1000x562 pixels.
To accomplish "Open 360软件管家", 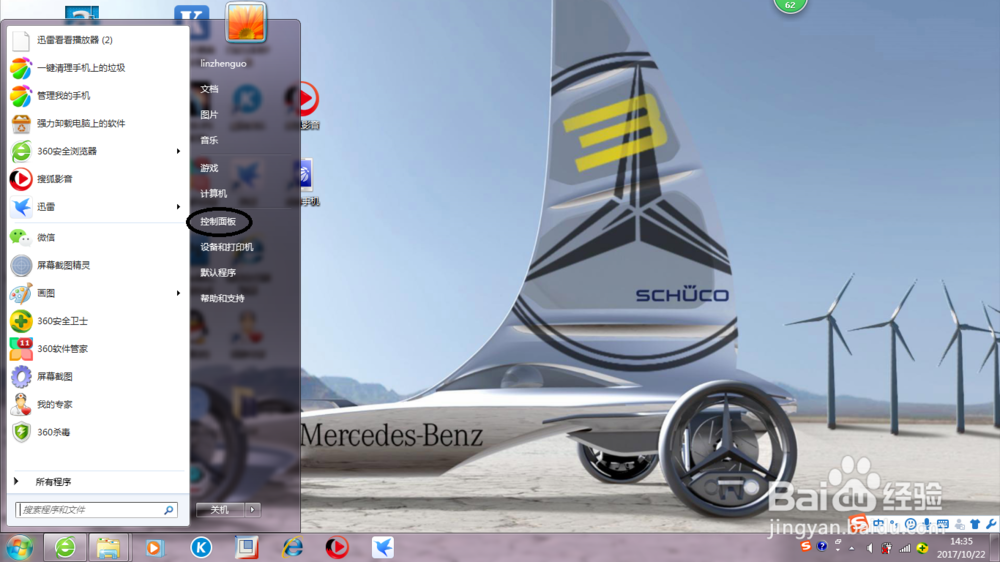I will (x=96, y=349).
